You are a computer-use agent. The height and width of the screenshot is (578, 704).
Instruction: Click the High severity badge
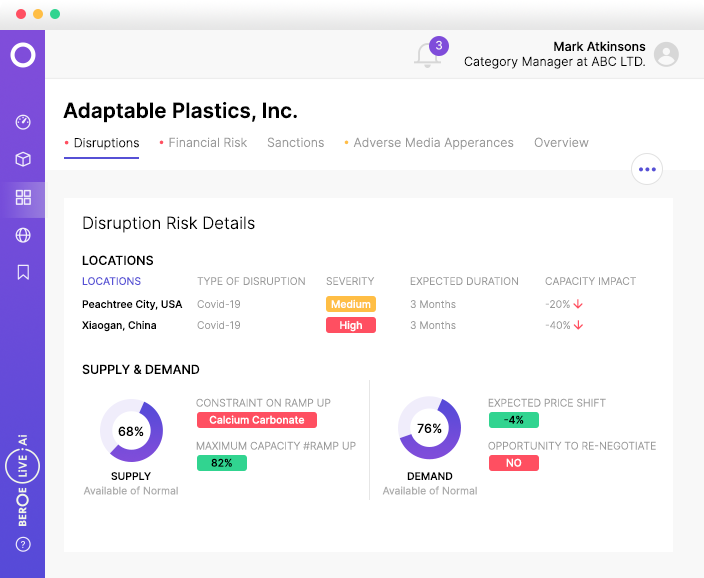[351, 325]
